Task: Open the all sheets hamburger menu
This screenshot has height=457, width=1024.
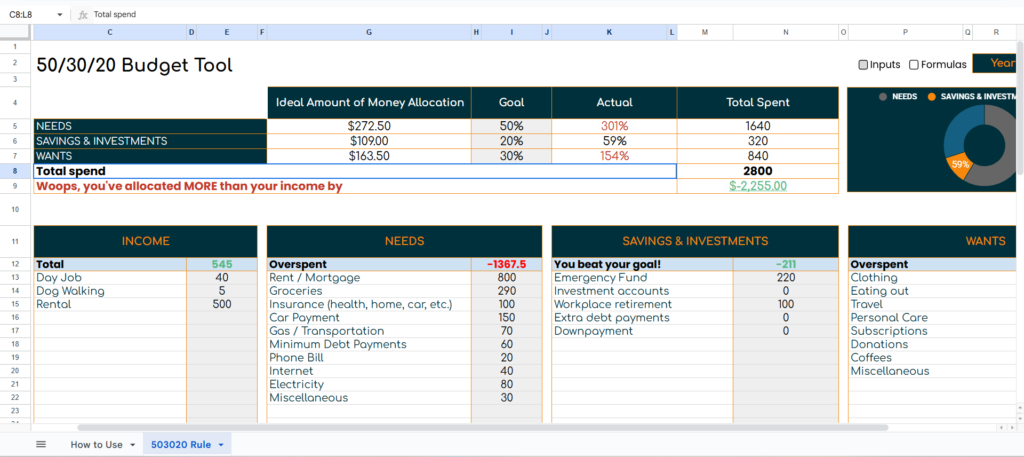Action: click(x=40, y=445)
